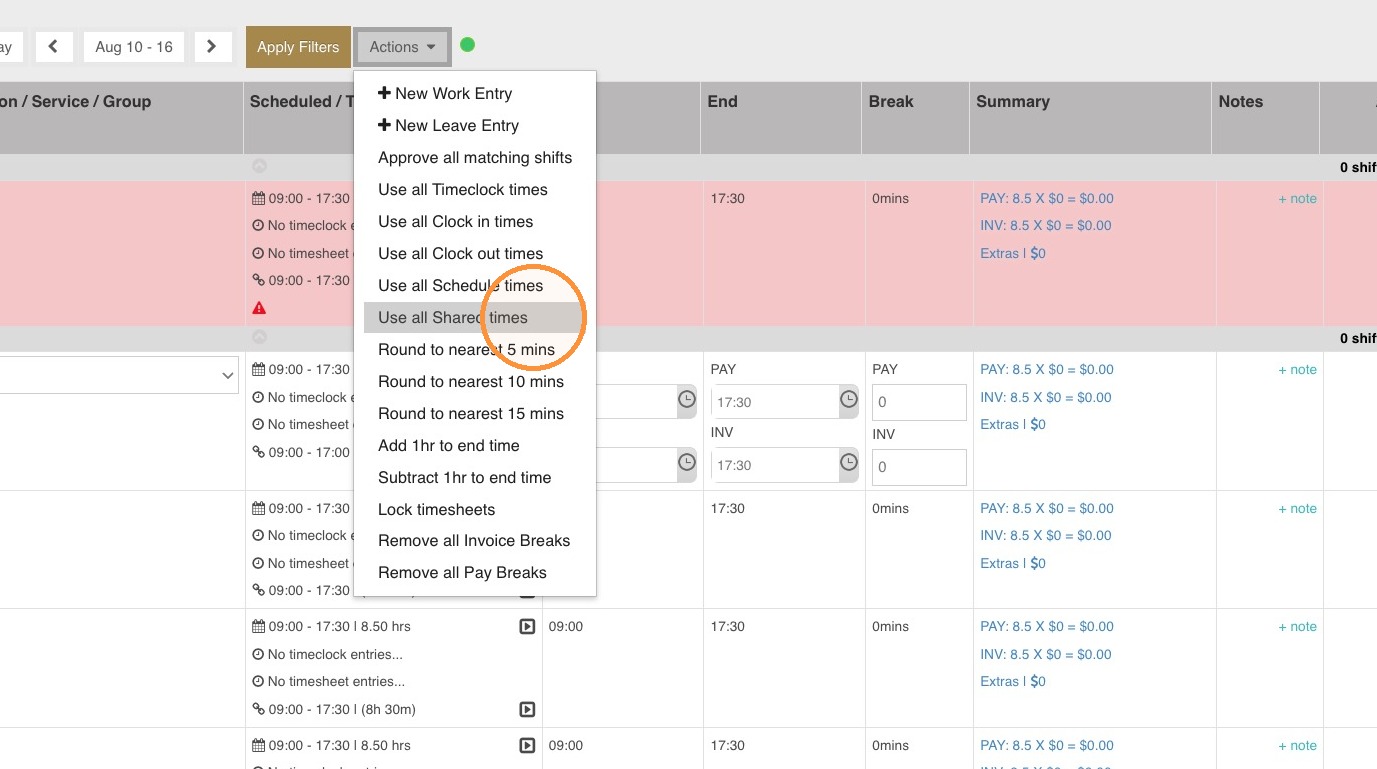The height and width of the screenshot is (769, 1377).
Task: Select 'Add 1hr to end time'
Action: 475,446
